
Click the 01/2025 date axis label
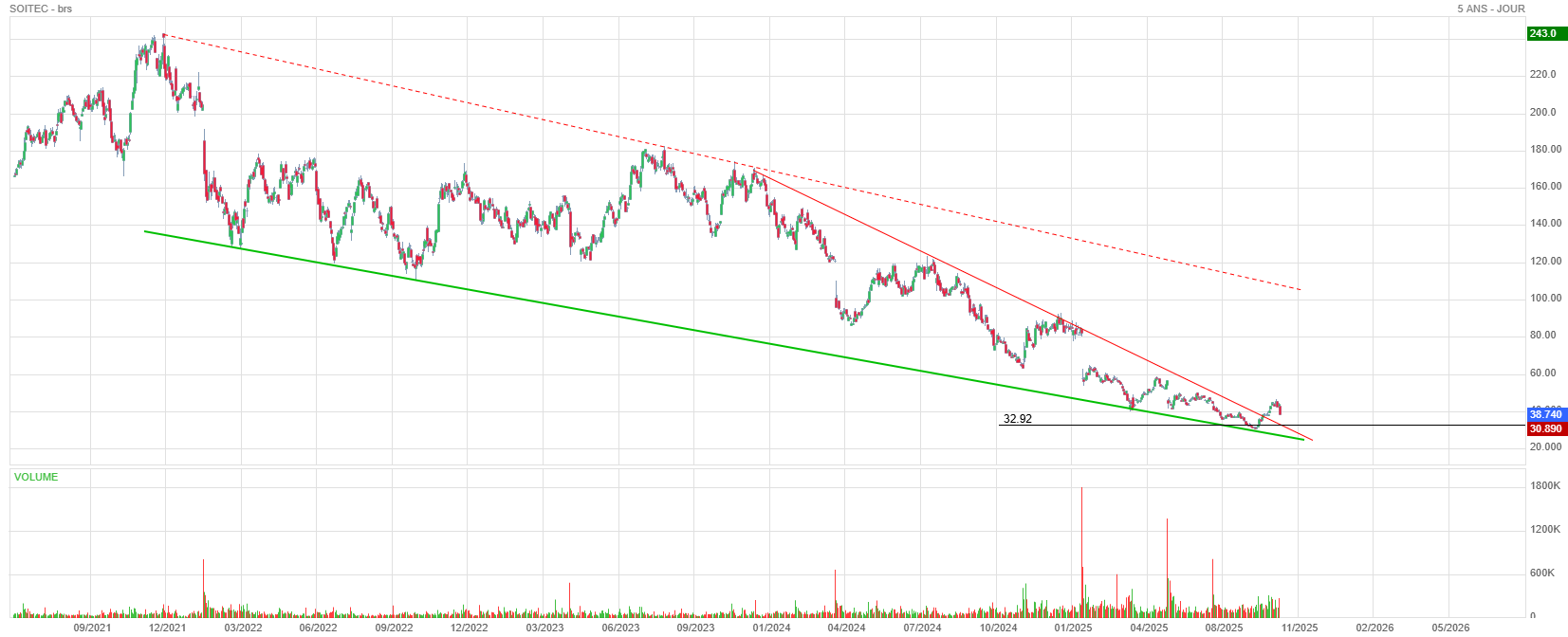pos(1073,628)
